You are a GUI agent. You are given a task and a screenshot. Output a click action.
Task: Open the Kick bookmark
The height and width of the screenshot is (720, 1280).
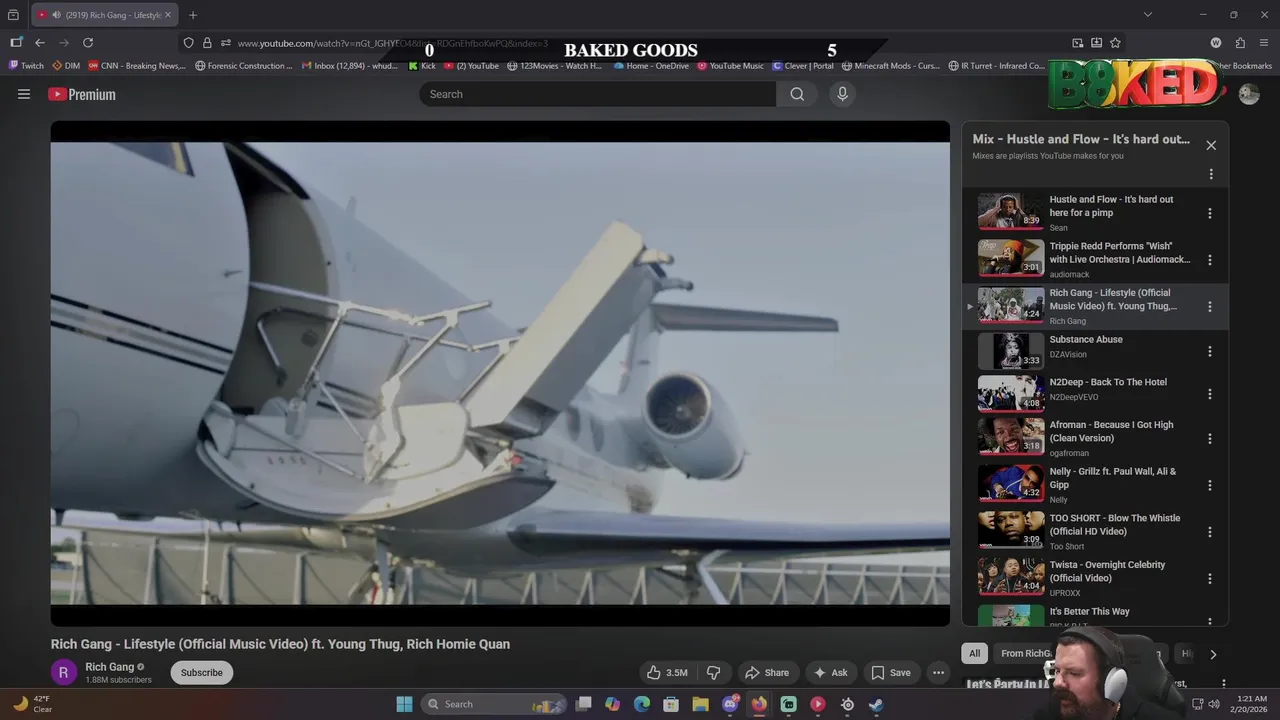coord(423,66)
